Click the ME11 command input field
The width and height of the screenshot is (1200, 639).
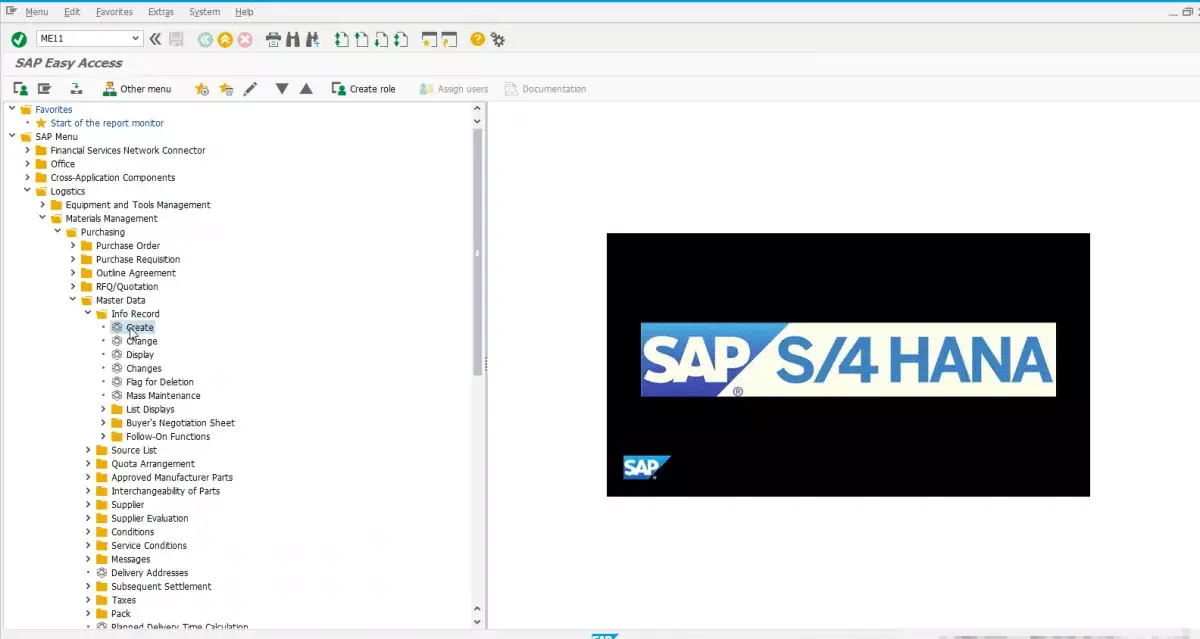point(83,39)
